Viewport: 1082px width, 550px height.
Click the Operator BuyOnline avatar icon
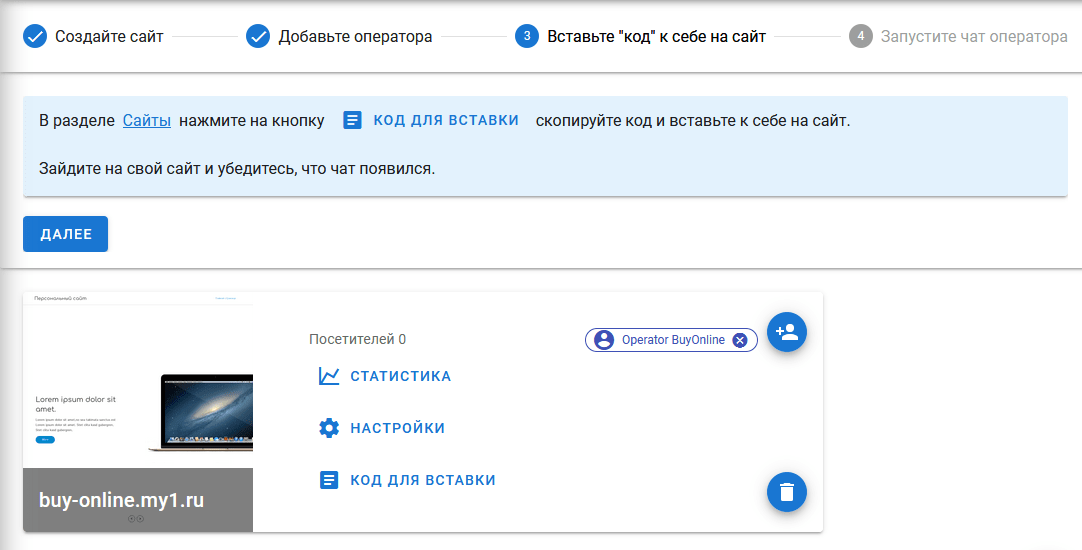604,340
